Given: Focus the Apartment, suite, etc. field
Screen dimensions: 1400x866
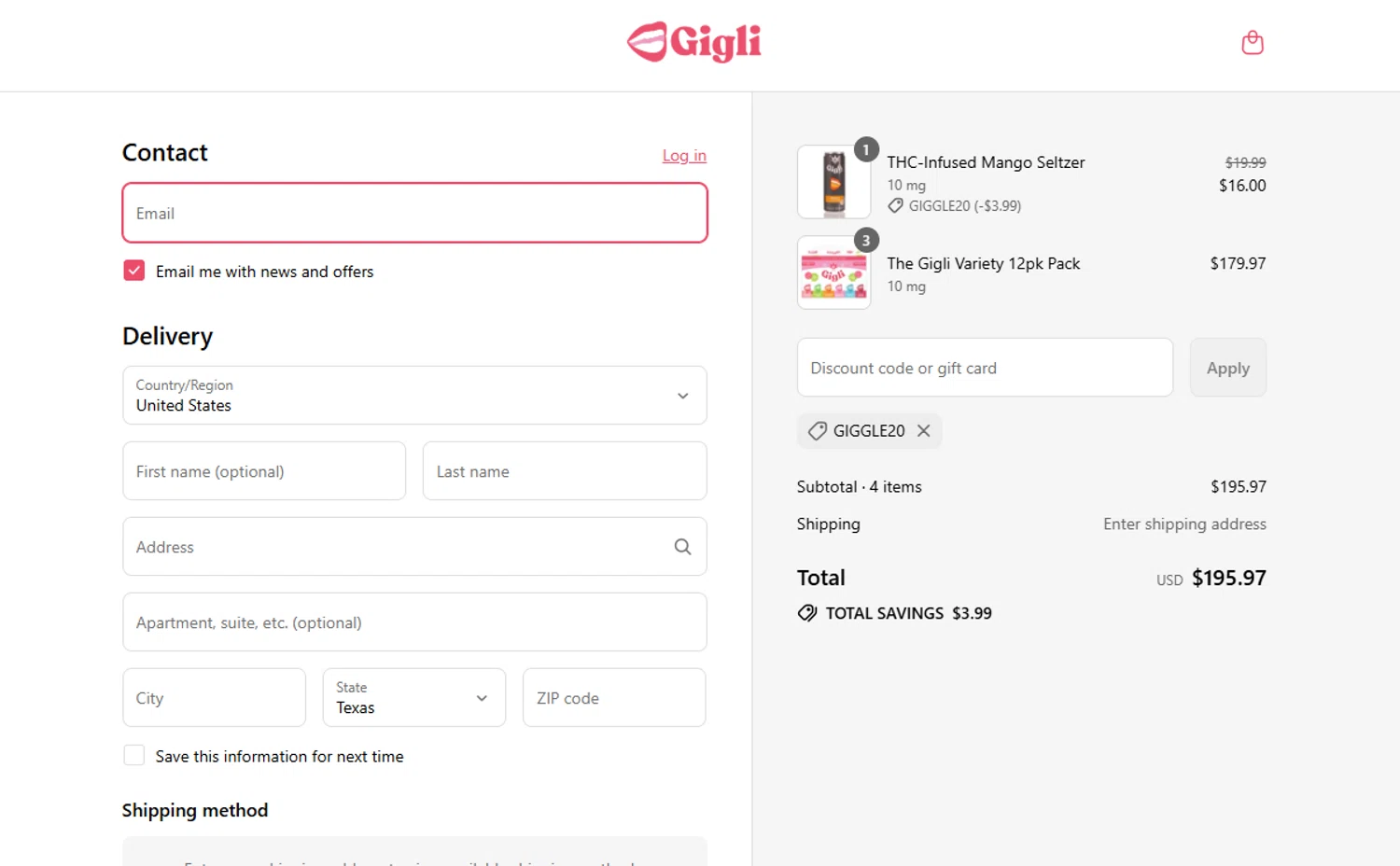Looking at the screenshot, I should [414, 622].
